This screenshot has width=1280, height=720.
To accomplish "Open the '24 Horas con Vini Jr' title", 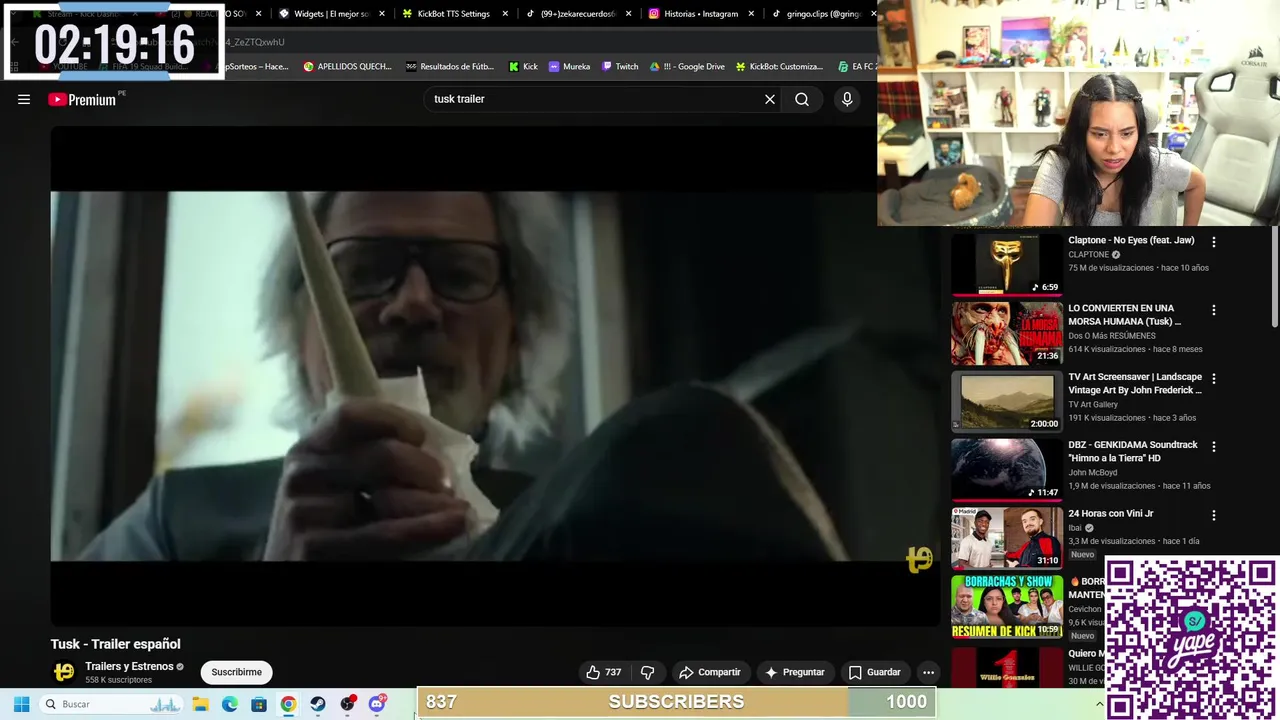I will 1111,514.
